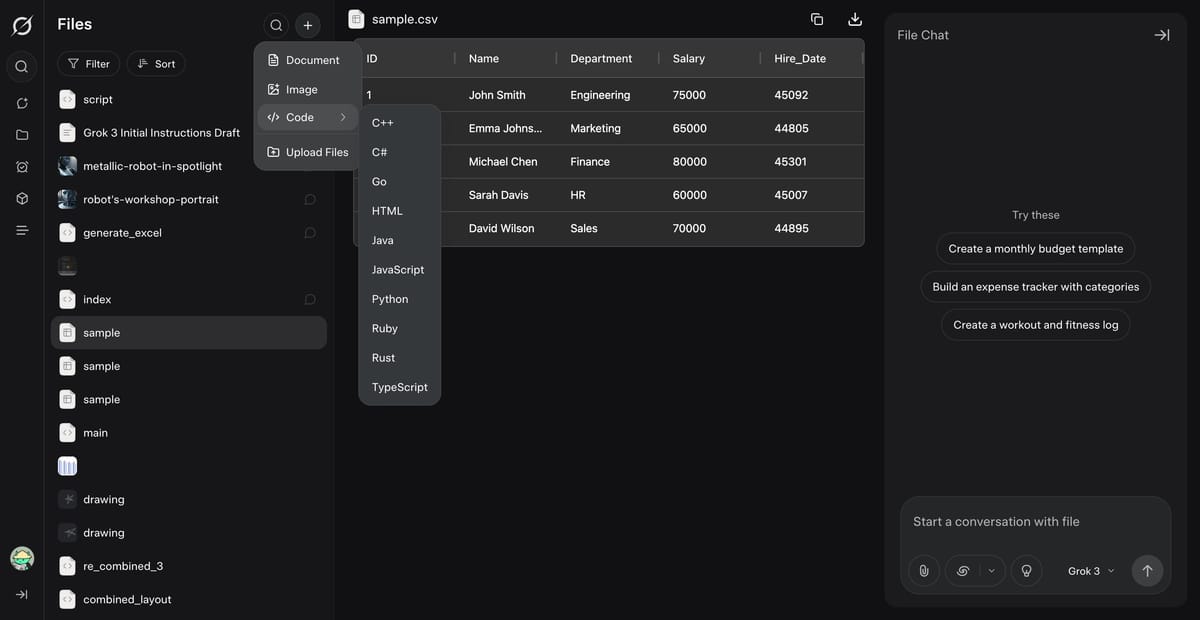Screen dimensions: 1200x620
Task: Choose Python from the Code submenu
Action: click(x=389, y=298)
